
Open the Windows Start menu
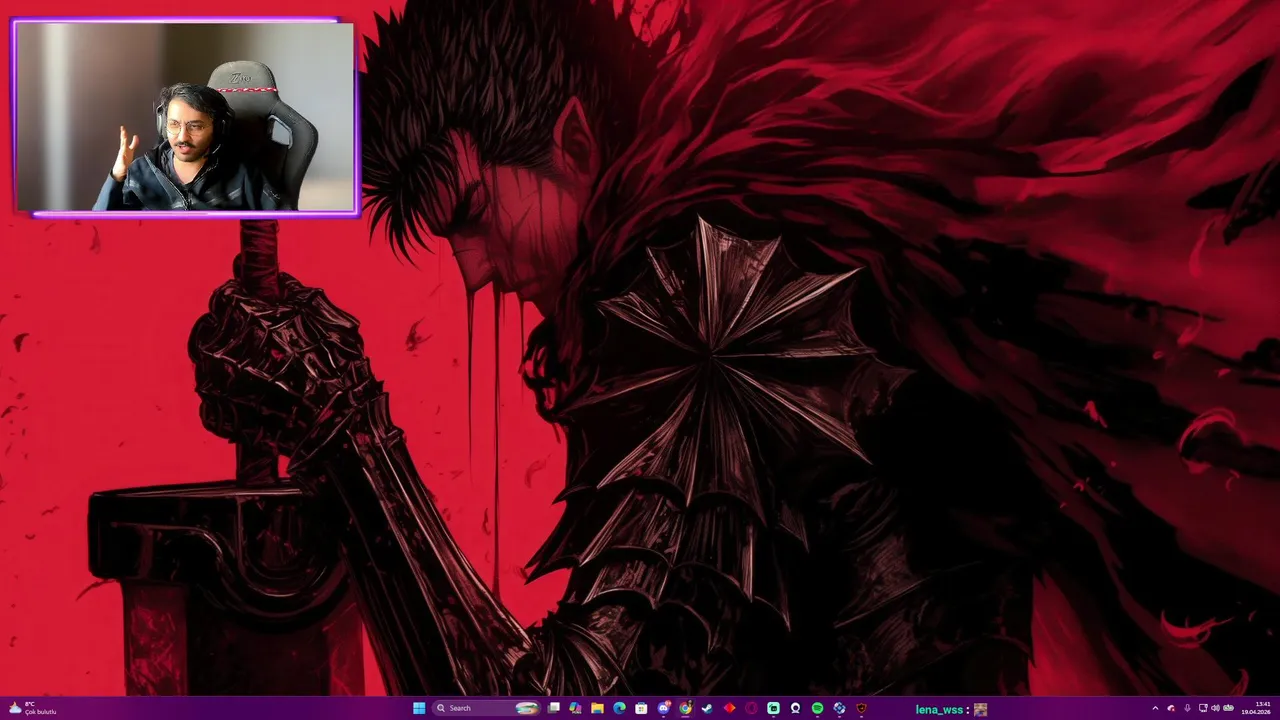[x=419, y=708]
